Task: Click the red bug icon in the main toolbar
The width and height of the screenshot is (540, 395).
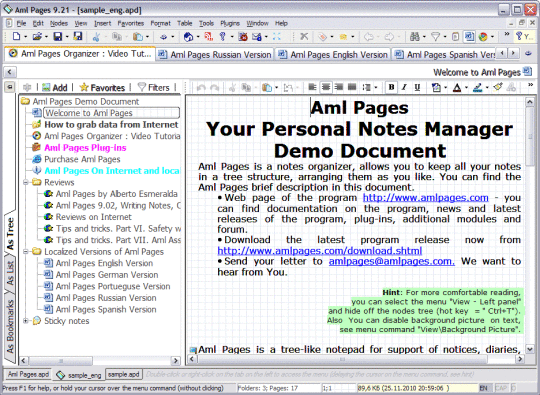Action: pos(243,36)
